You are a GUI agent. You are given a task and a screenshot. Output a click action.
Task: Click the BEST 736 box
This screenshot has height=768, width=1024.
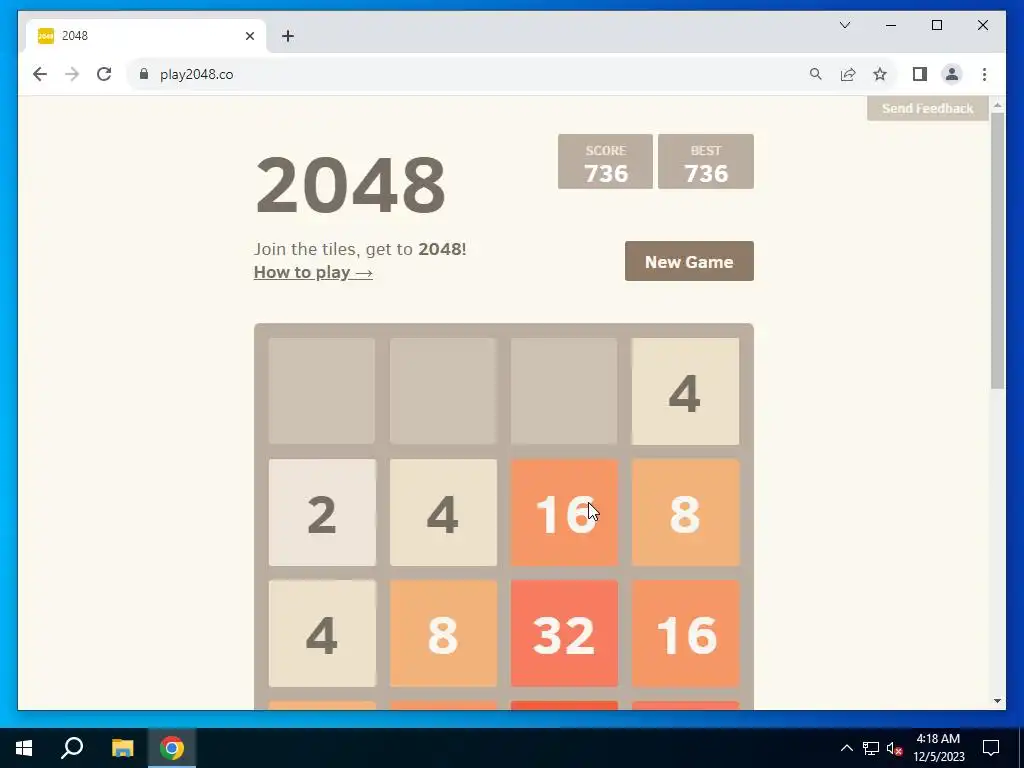click(706, 161)
